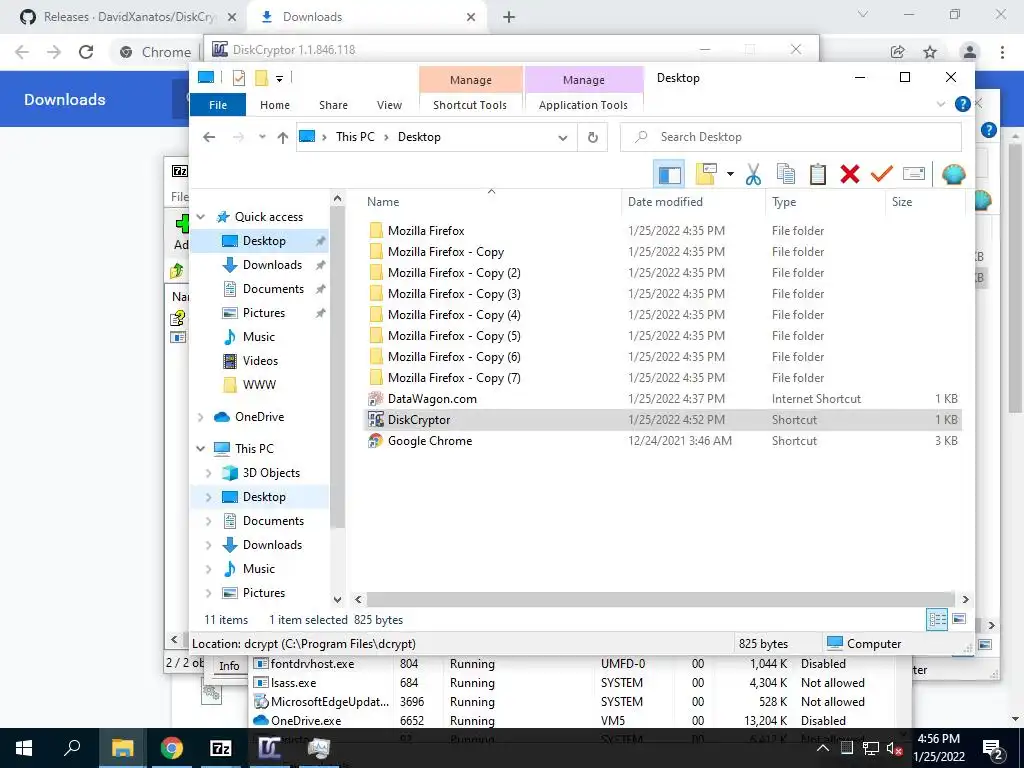This screenshot has height=768, width=1024.
Task: Switch to Releases DavidXanatos Chrome tab
Action: 128,17
